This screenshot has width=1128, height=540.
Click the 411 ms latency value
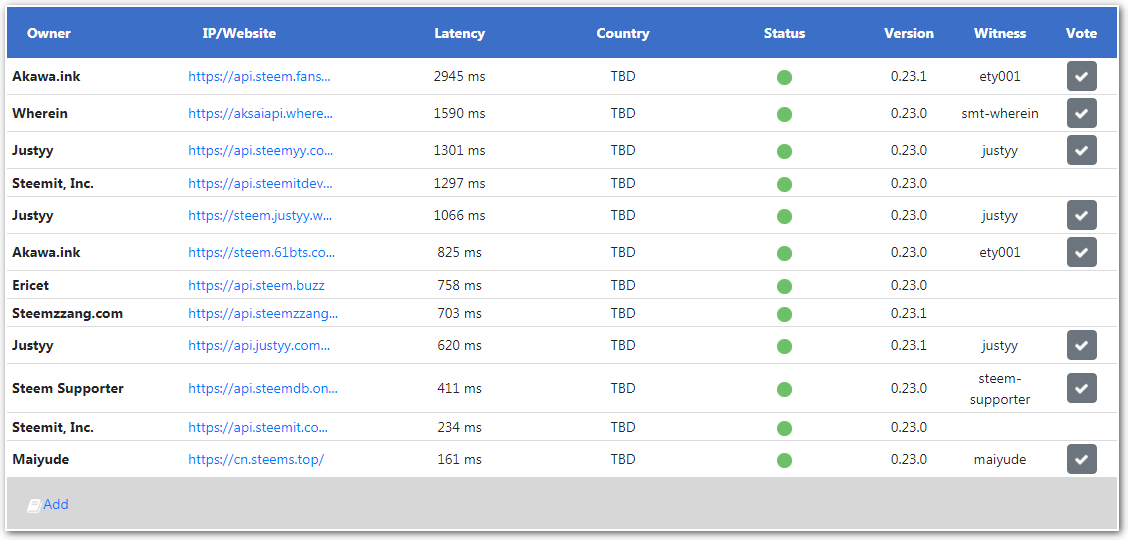460,388
